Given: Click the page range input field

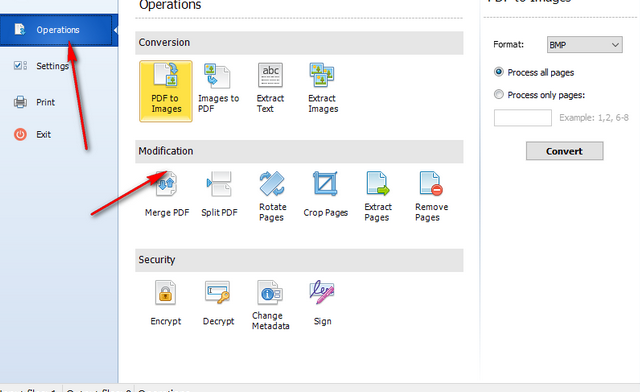Looking at the screenshot, I should coord(522,118).
